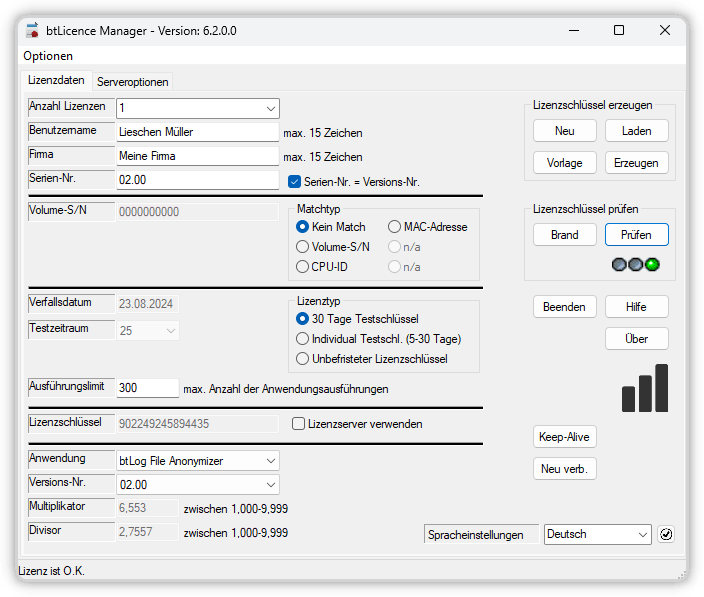Click into the Benutzername text field
This screenshot has width=704, height=597.
[x=196, y=131]
